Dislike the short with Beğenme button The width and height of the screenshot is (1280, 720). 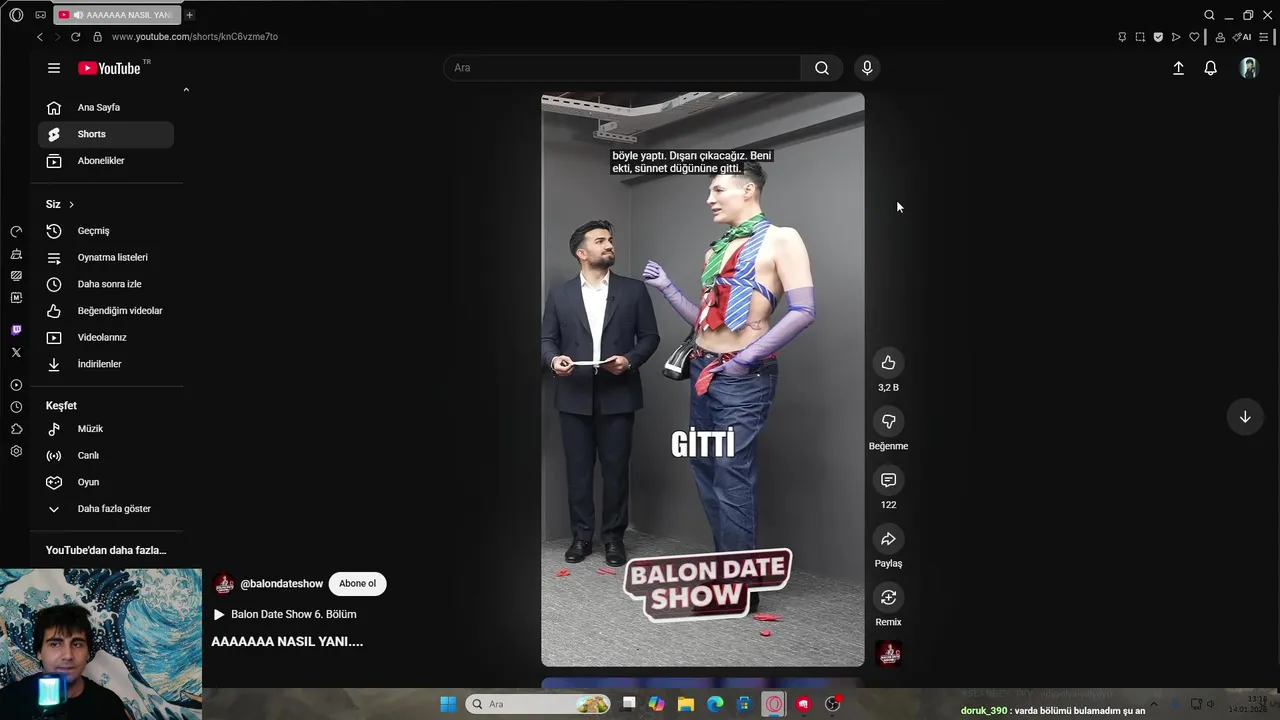click(x=888, y=421)
